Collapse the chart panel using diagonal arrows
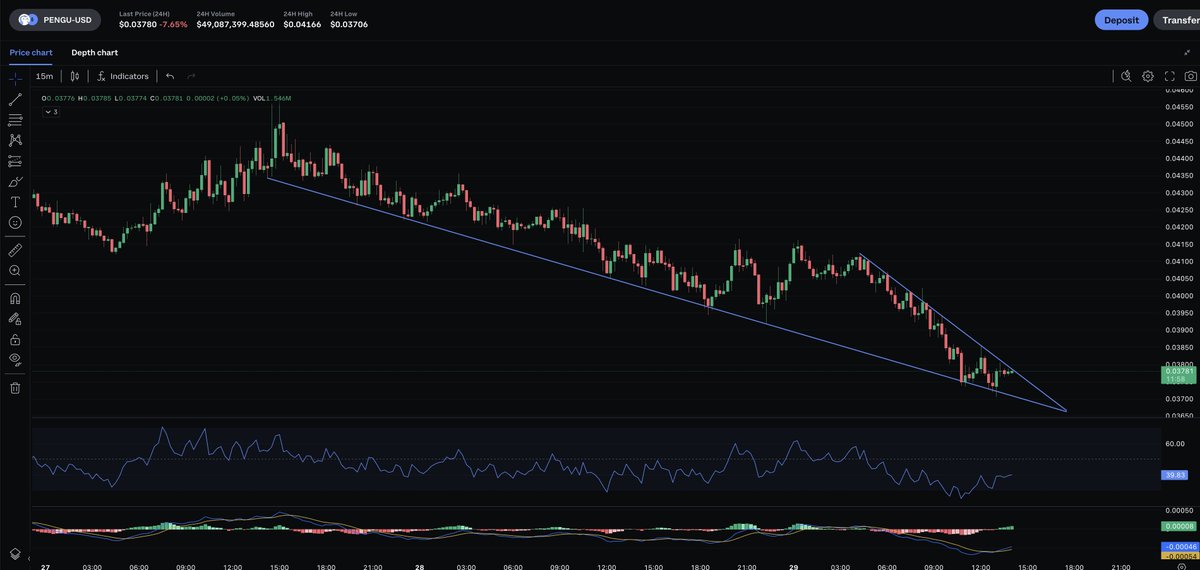This screenshot has height=570, width=1200. [1187, 52]
